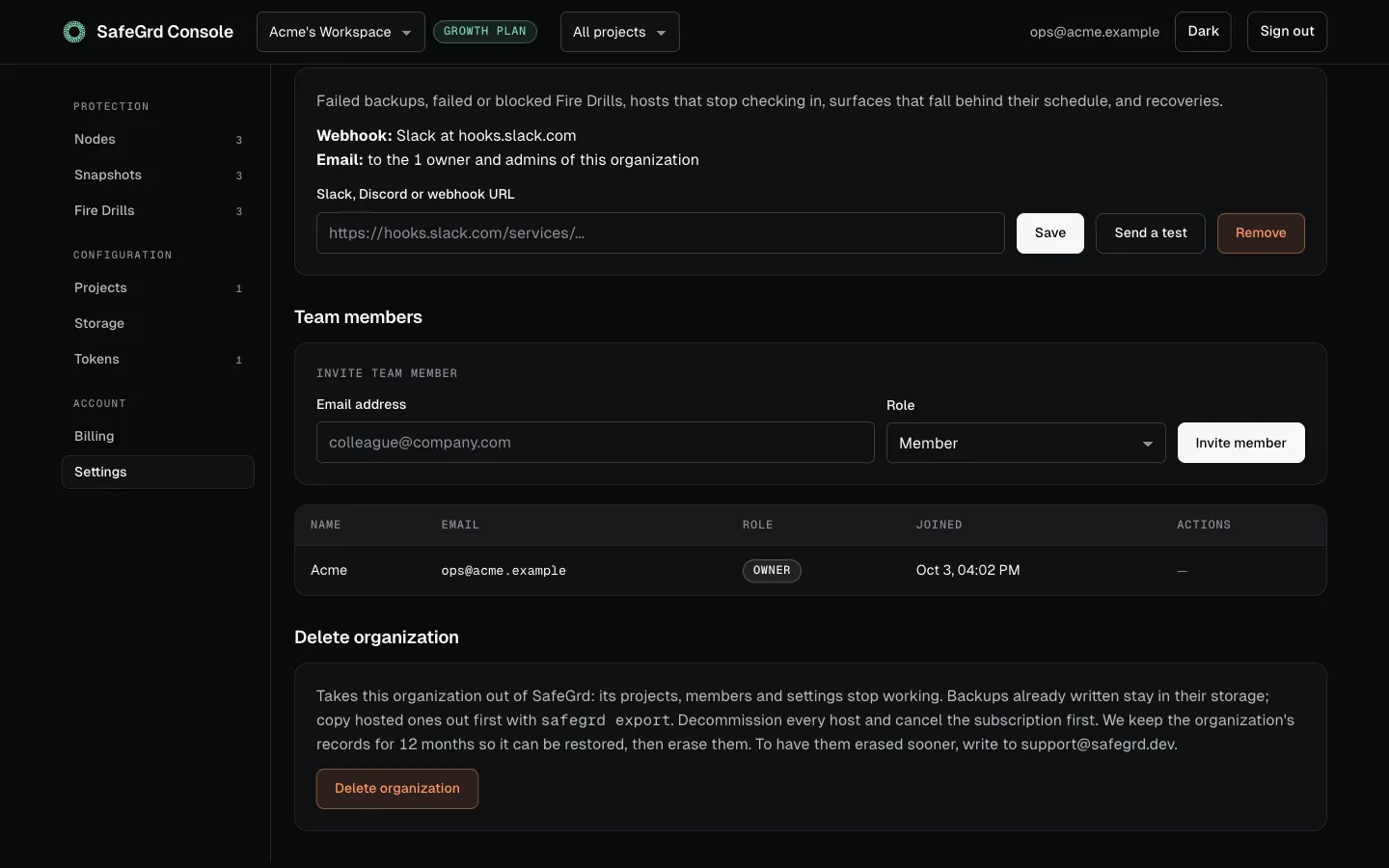Image resolution: width=1389 pixels, height=868 pixels.
Task: Click the GROWTH PLAN badge
Action: (x=485, y=32)
